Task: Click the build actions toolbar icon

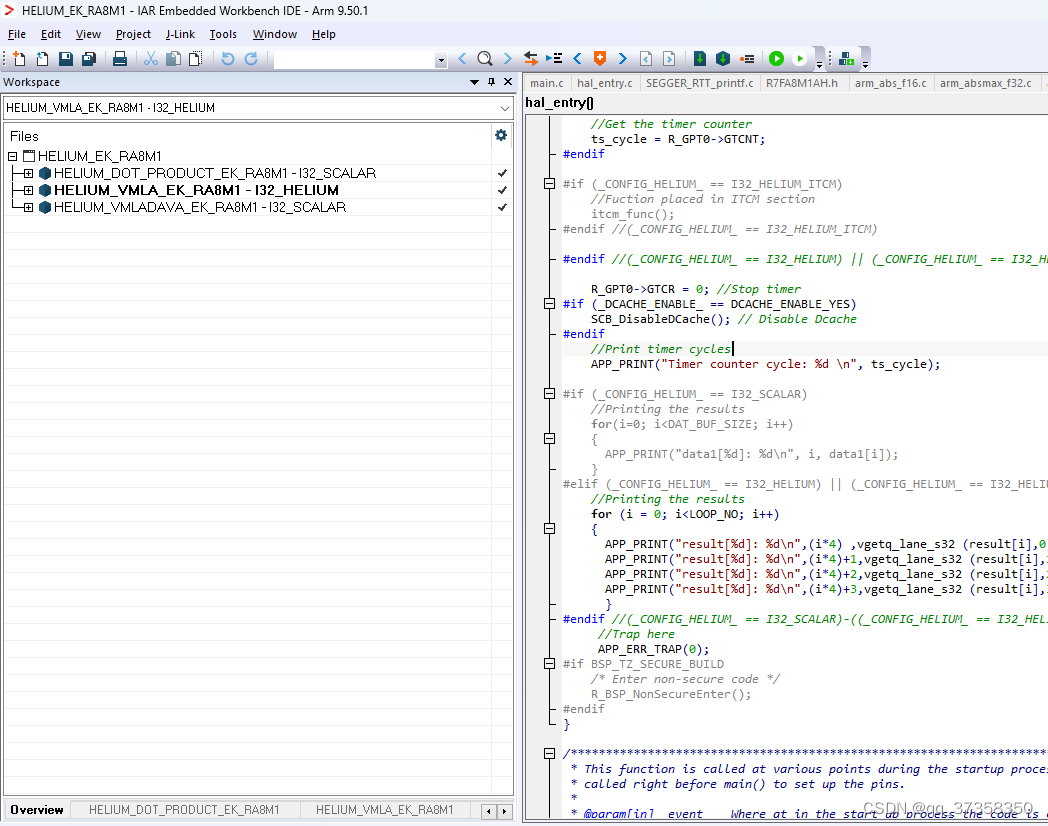Action: (x=846, y=59)
